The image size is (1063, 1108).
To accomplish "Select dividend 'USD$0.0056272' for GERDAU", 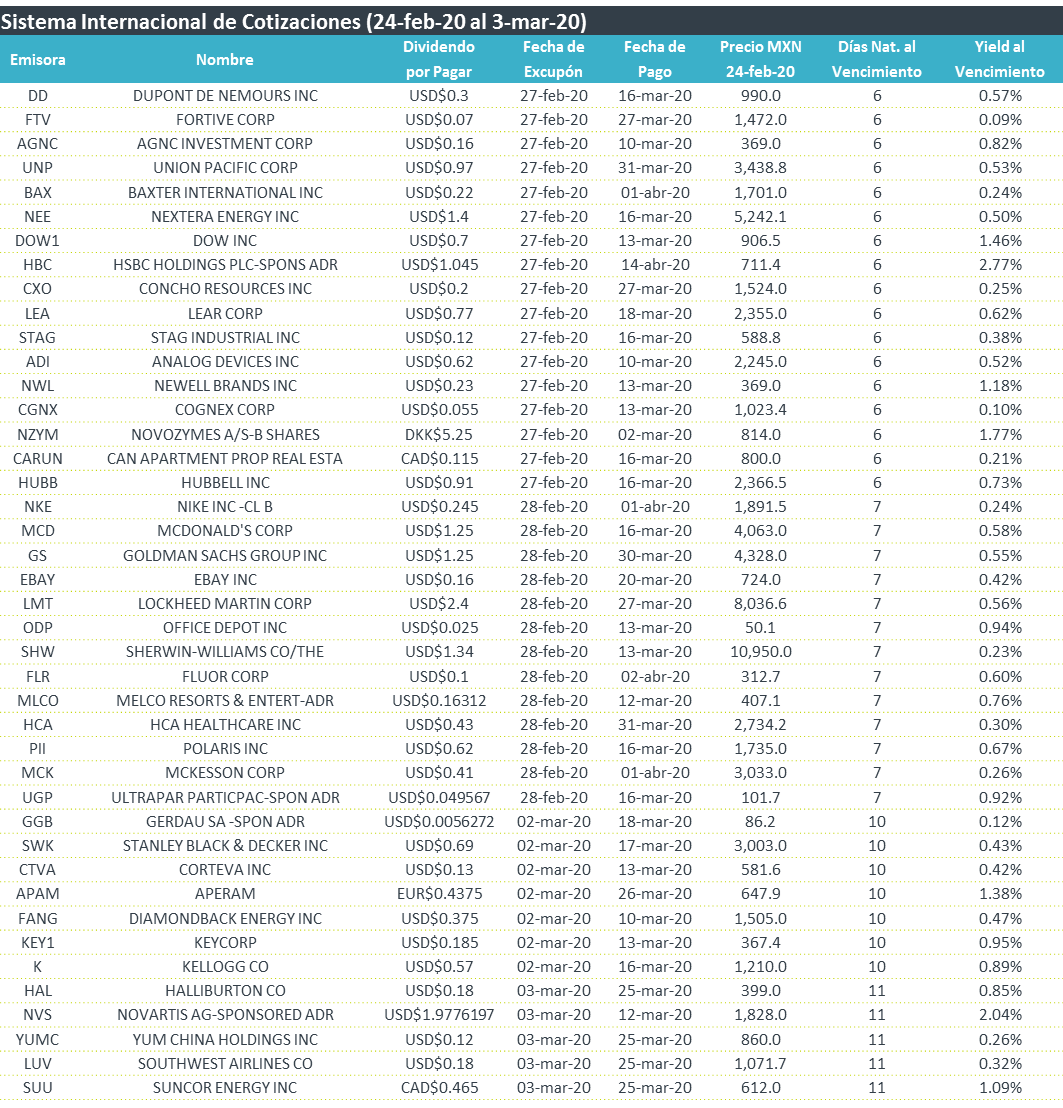I will point(439,821).
